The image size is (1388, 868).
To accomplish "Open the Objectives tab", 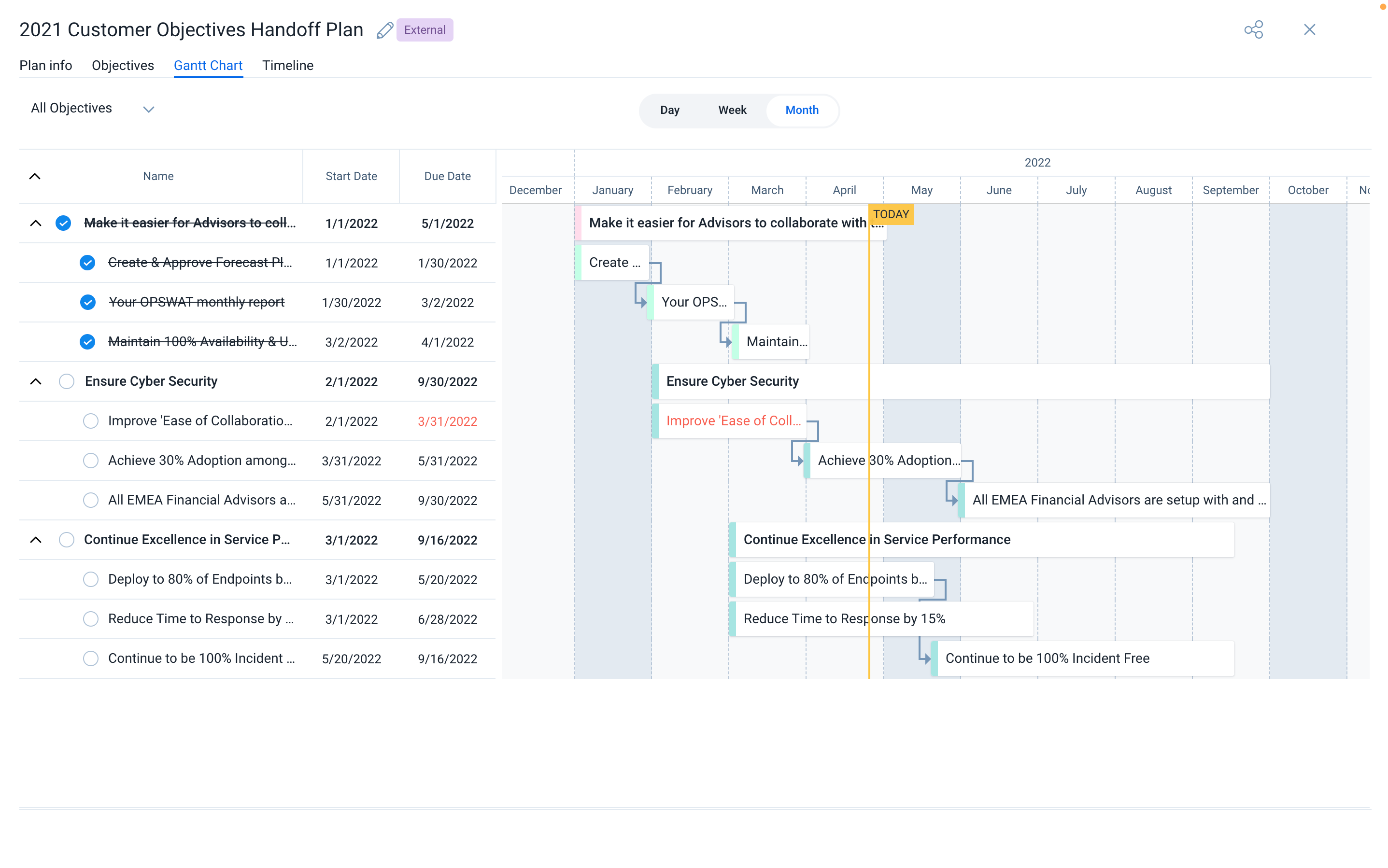I will (x=123, y=66).
